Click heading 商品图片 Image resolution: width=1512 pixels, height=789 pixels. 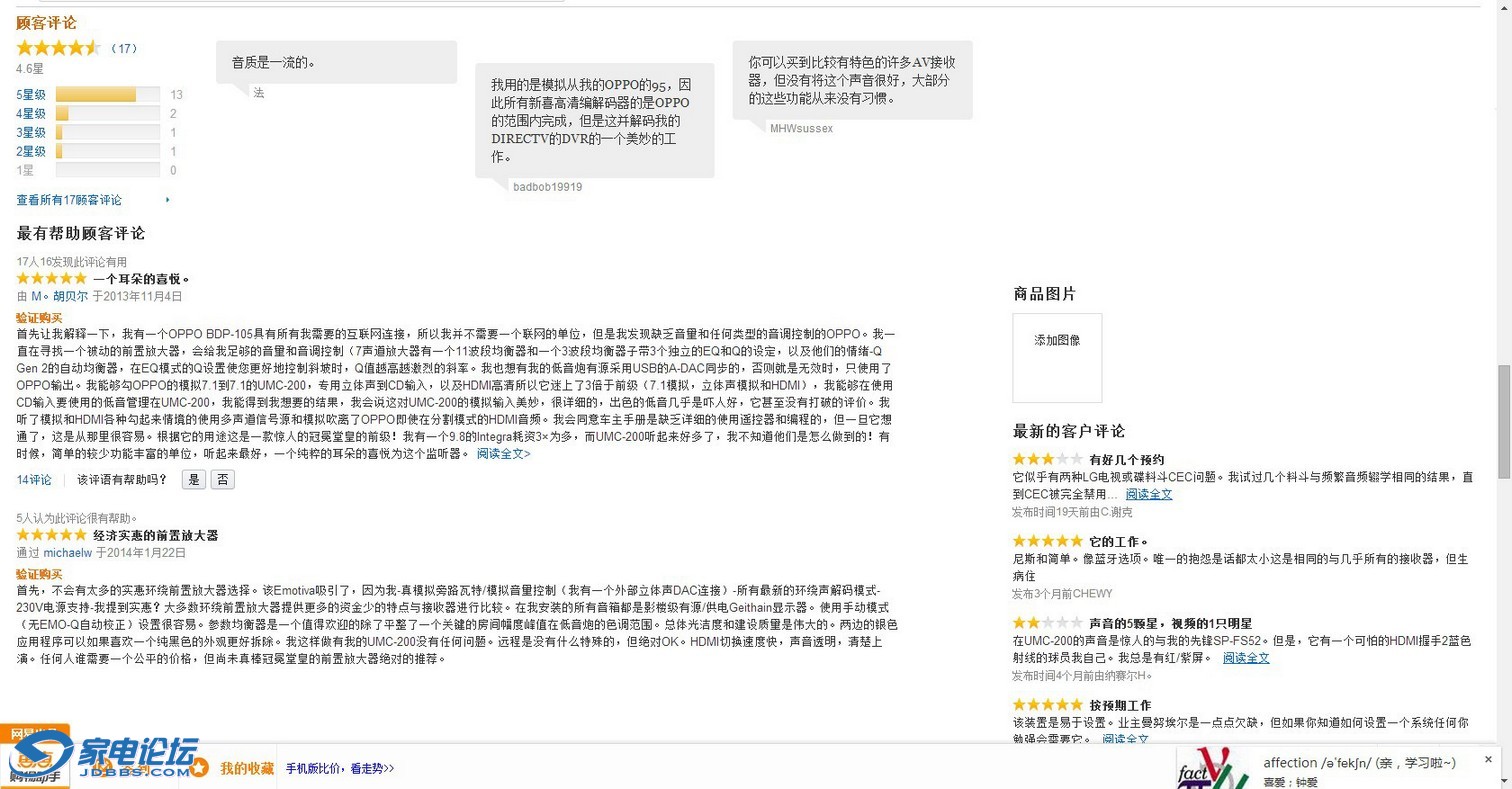[x=1044, y=294]
